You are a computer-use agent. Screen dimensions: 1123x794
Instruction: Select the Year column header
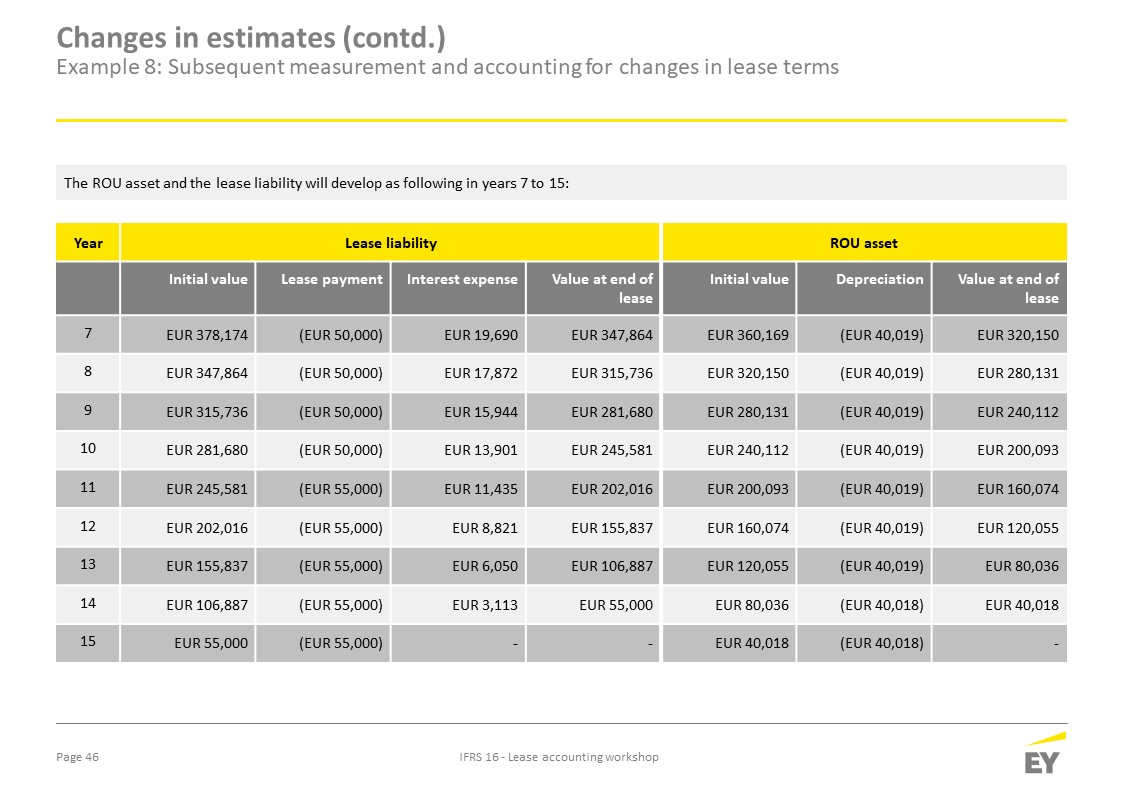click(x=88, y=242)
